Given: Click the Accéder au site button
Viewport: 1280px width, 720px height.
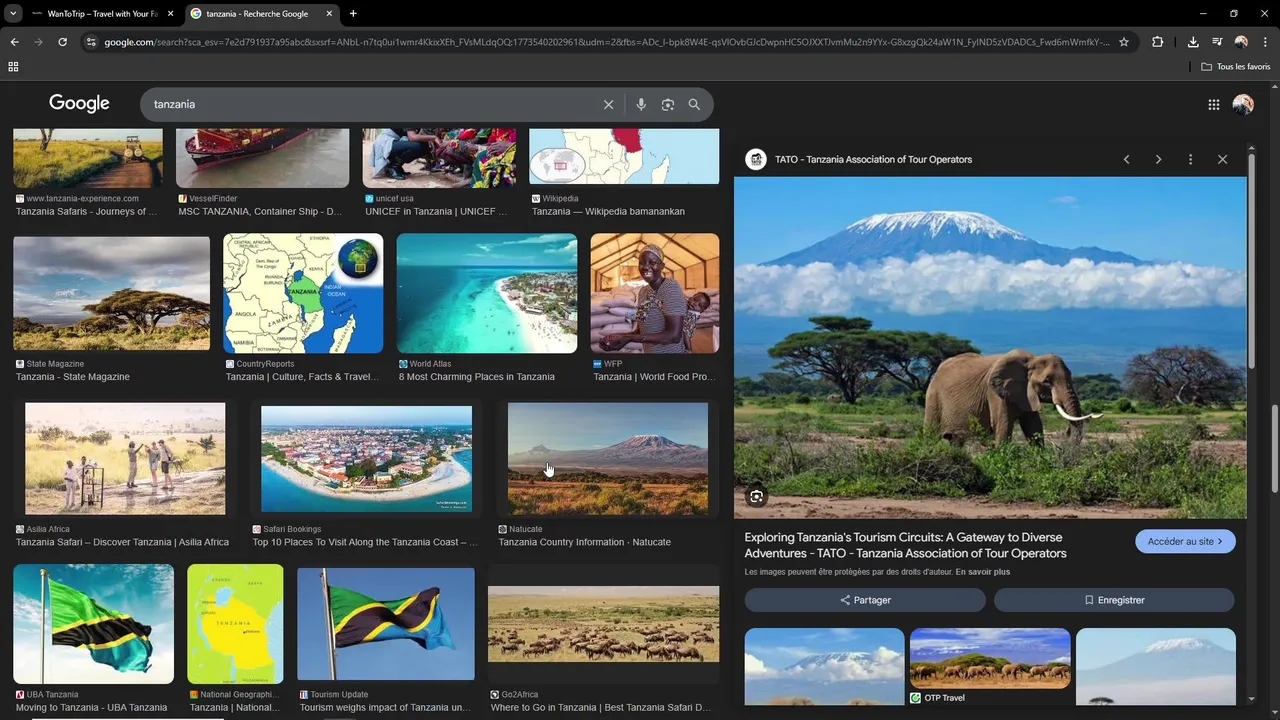Looking at the screenshot, I should [x=1185, y=541].
